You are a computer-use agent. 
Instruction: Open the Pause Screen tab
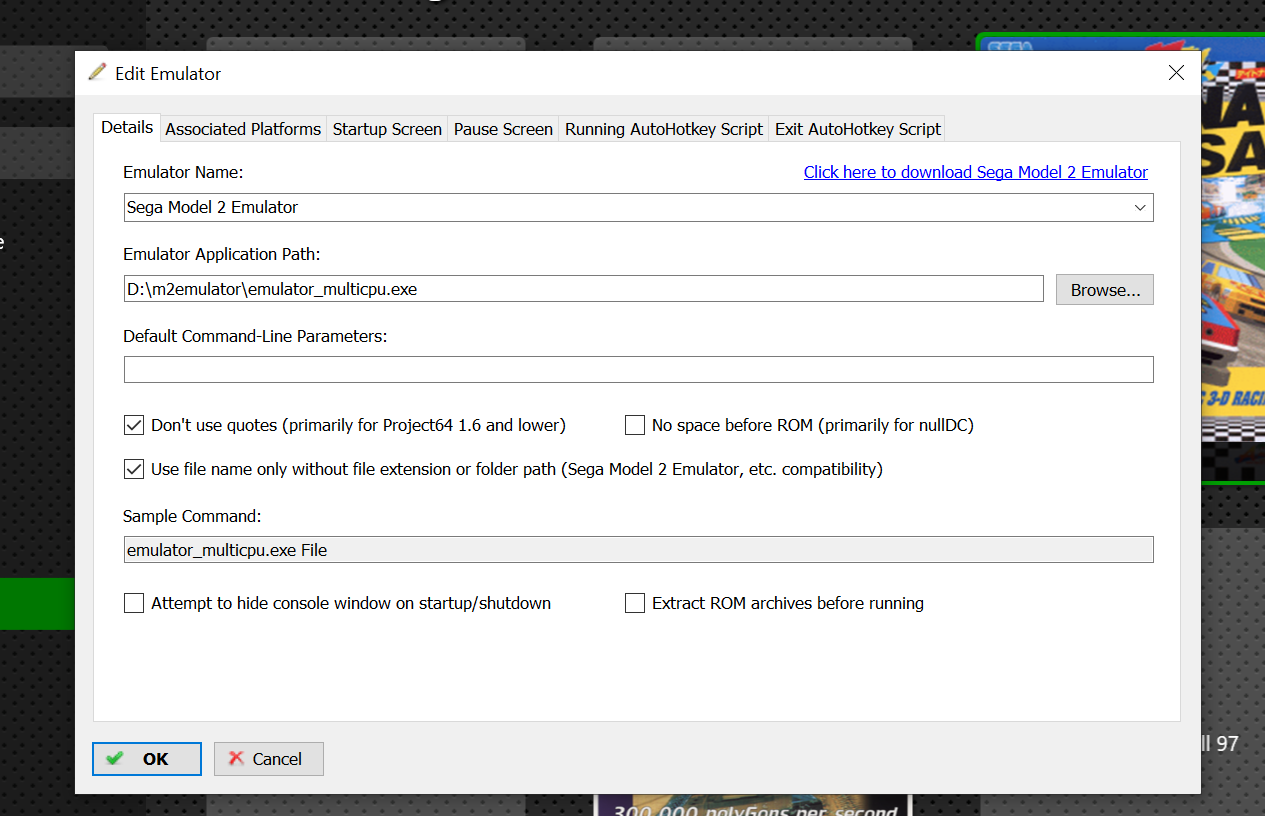click(503, 129)
